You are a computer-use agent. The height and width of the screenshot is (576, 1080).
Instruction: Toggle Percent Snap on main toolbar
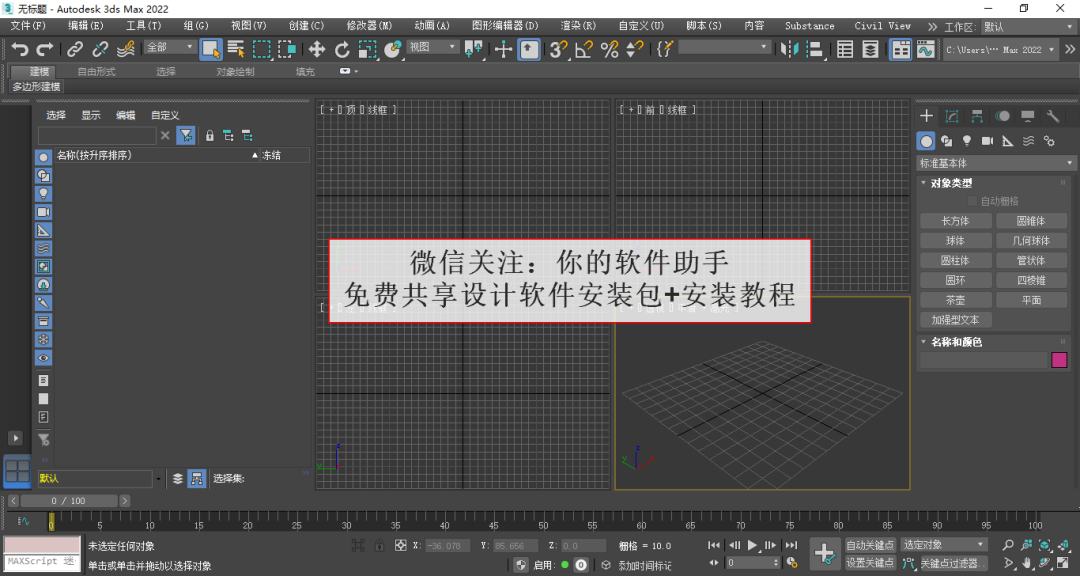point(610,49)
